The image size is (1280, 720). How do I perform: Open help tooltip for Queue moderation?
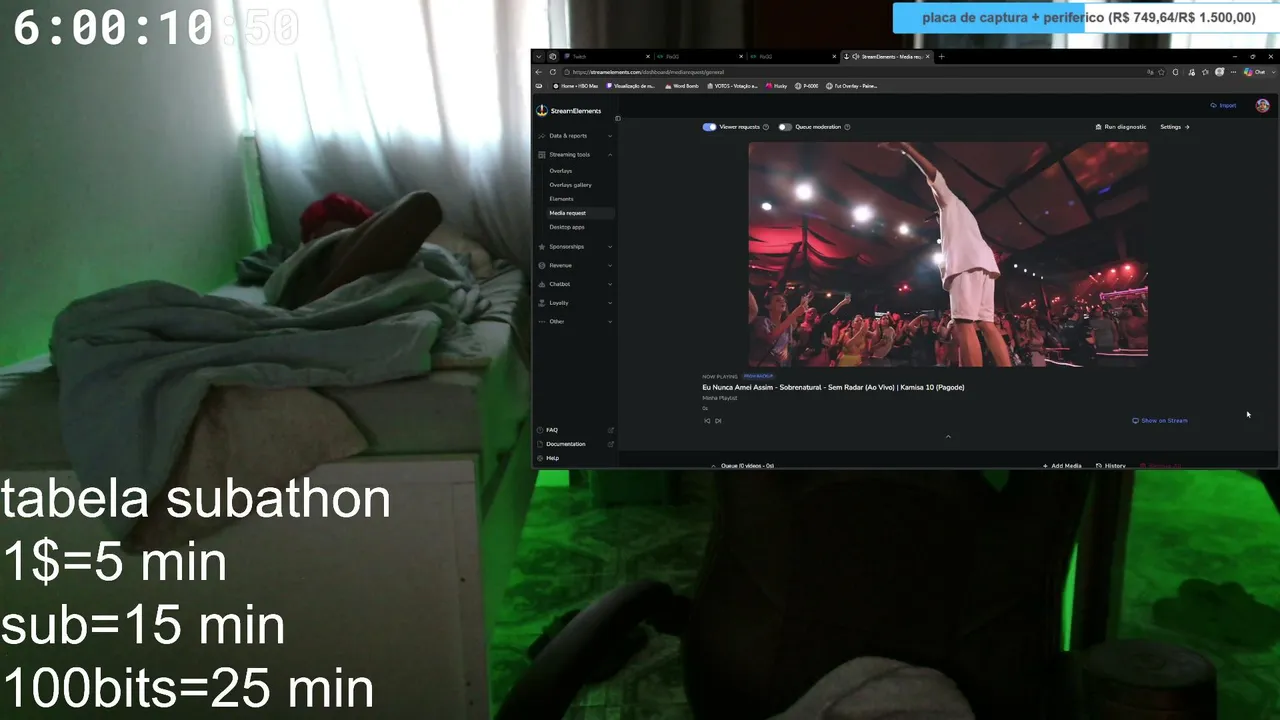[x=847, y=127]
